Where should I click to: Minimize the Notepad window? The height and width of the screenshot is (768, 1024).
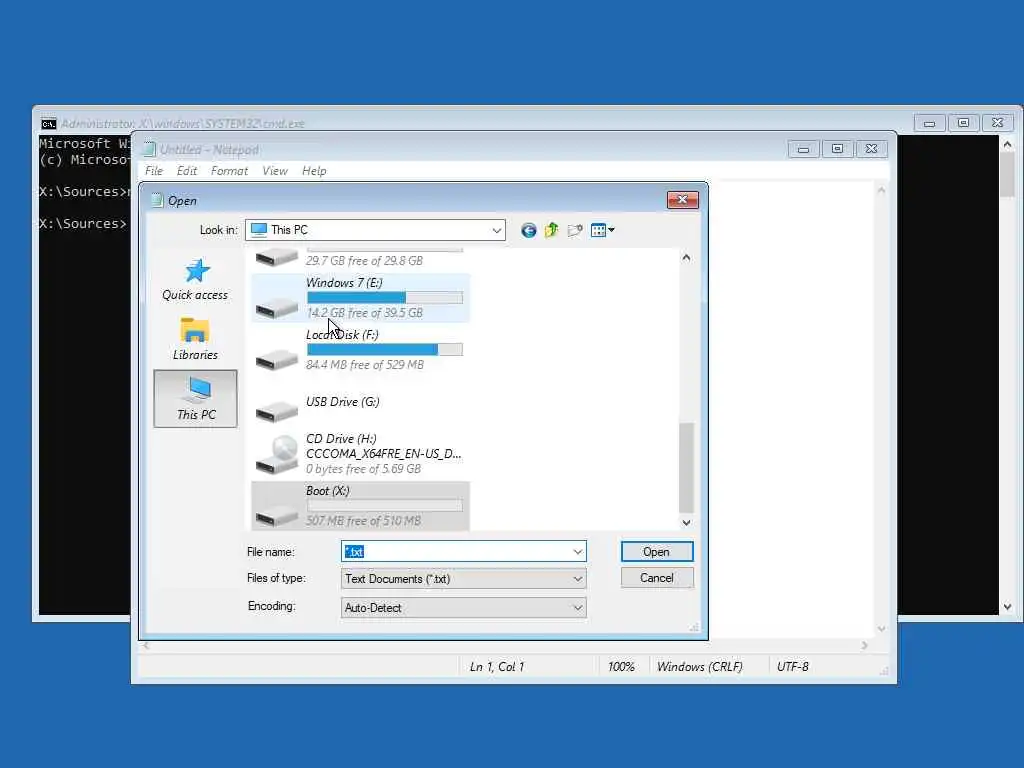803,149
